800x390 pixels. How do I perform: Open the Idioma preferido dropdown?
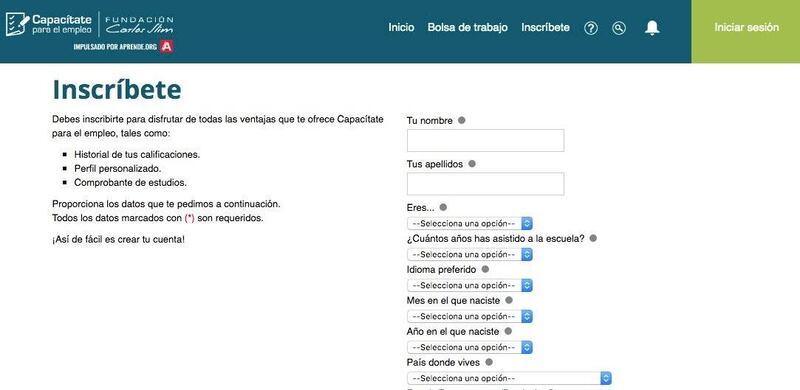[469, 285]
